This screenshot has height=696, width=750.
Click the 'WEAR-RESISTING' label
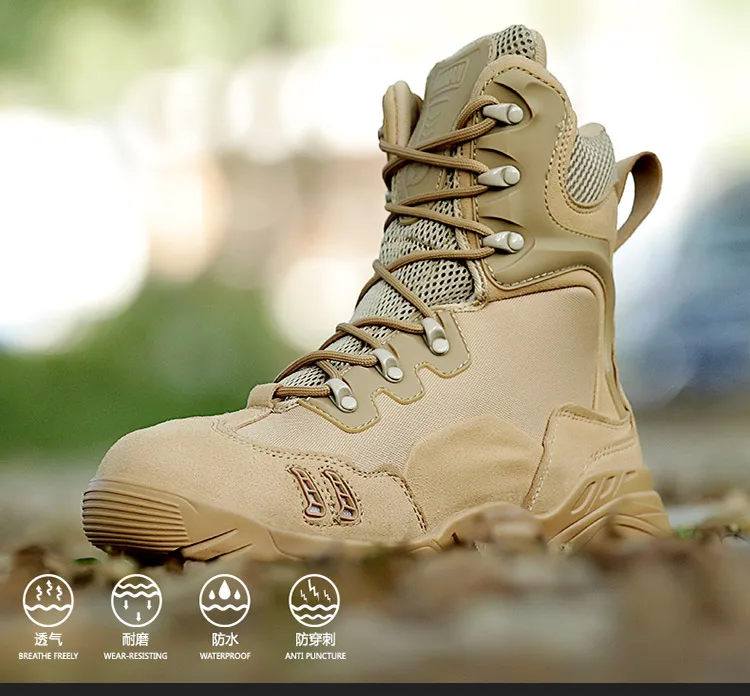(x=136, y=656)
